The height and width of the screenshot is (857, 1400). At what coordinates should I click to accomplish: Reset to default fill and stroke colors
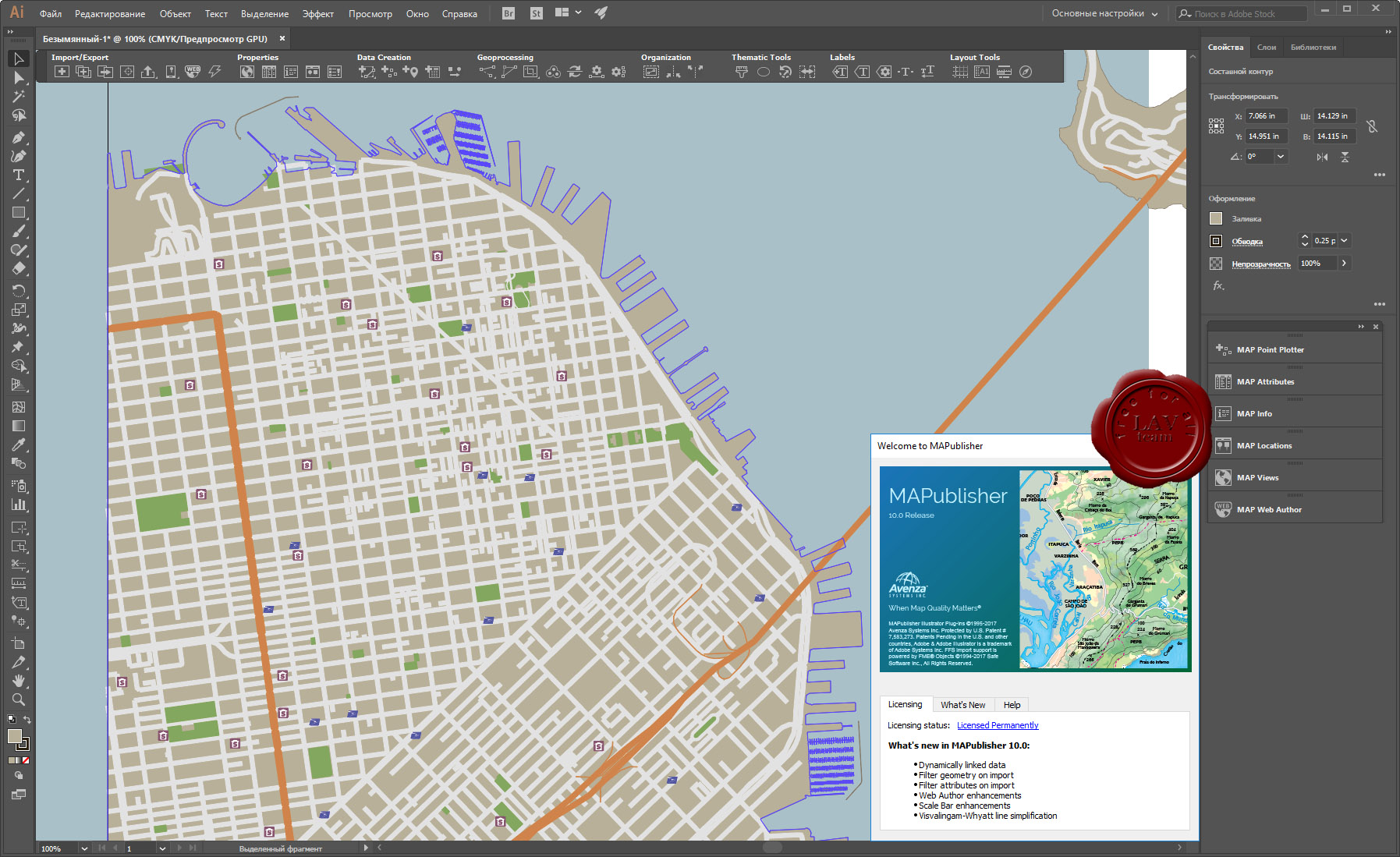point(12,720)
